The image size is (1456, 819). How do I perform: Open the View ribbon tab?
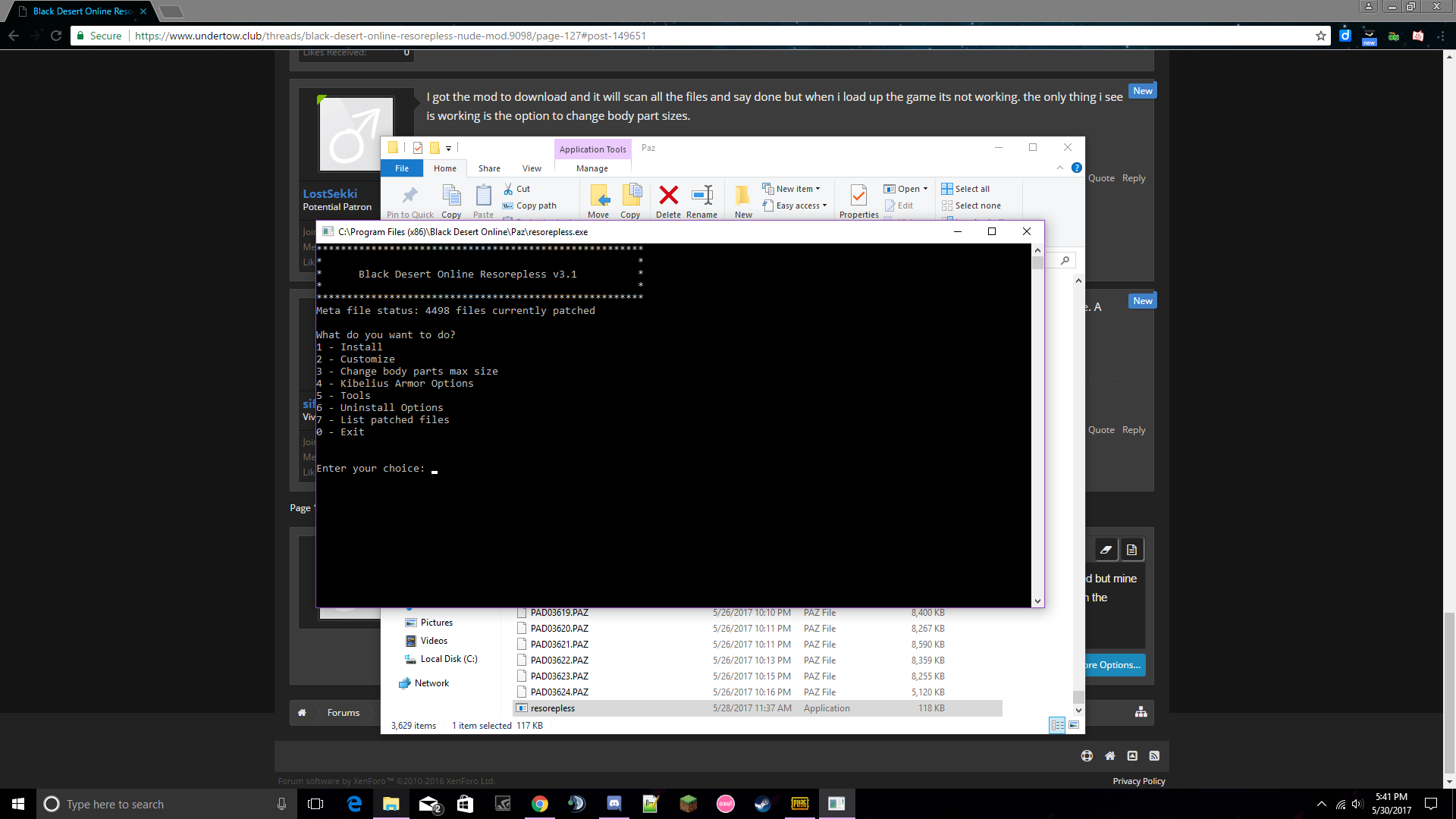pos(532,168)
